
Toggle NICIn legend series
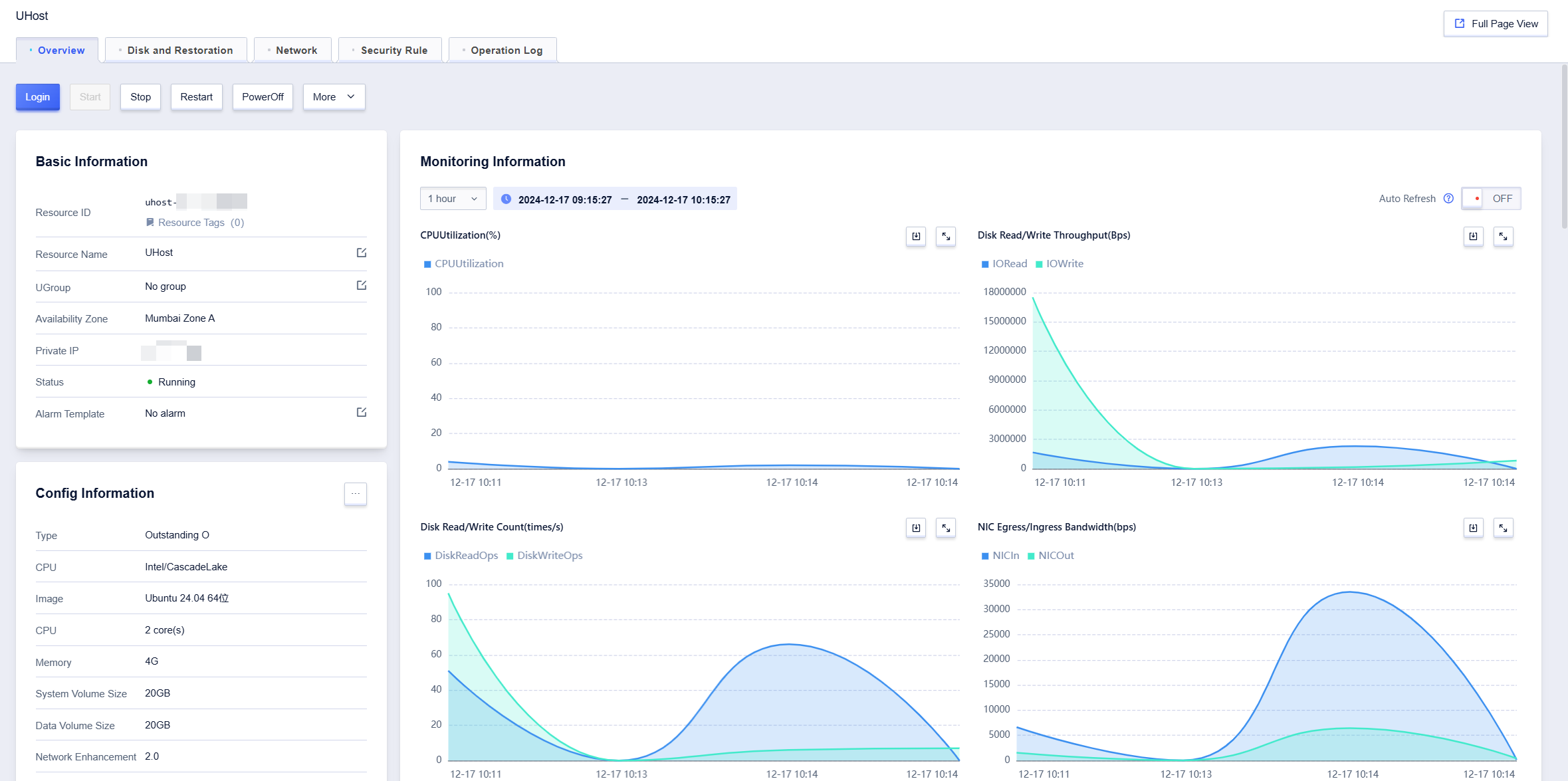coord(1001,556)
